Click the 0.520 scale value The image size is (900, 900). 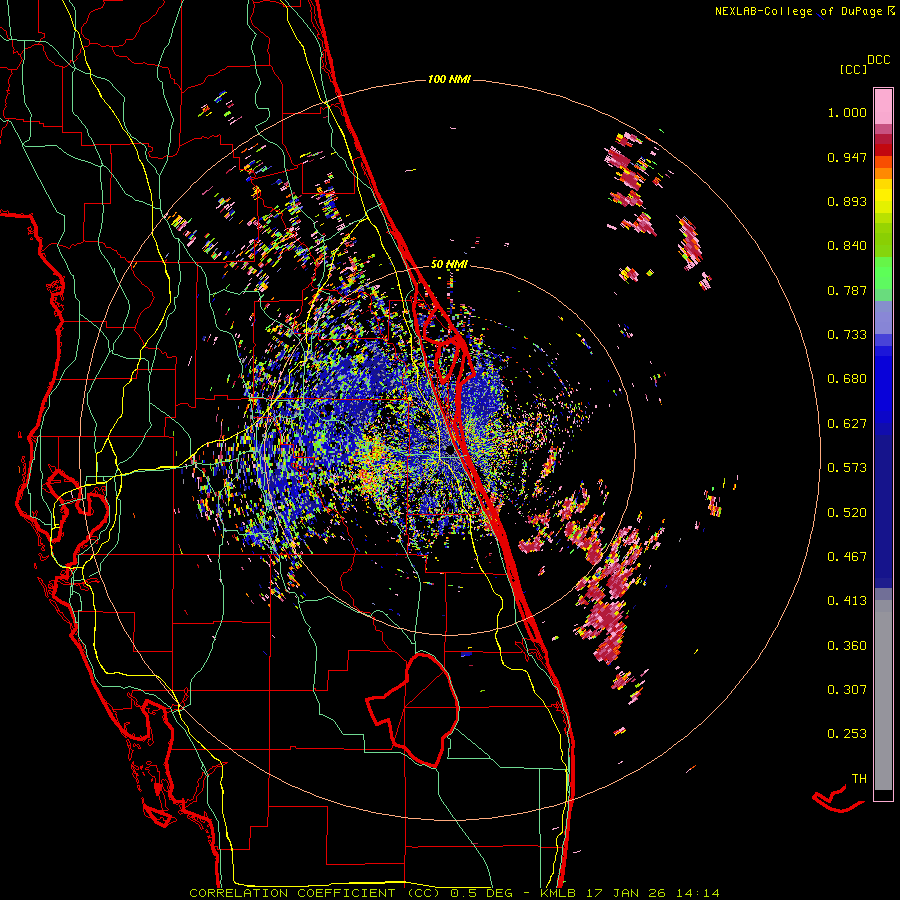click(x=847, y=513)
